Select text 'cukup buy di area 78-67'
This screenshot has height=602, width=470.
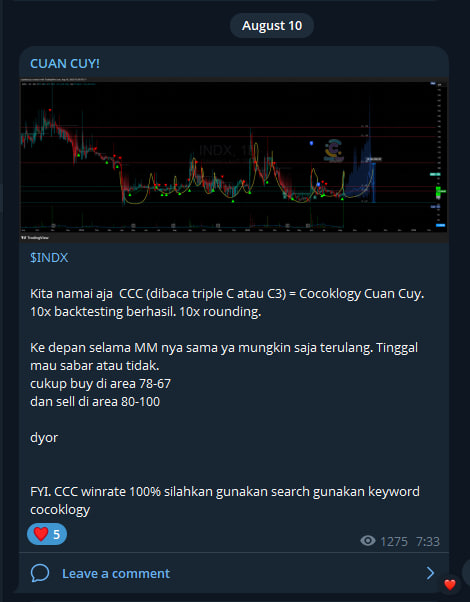click(101, 384)
